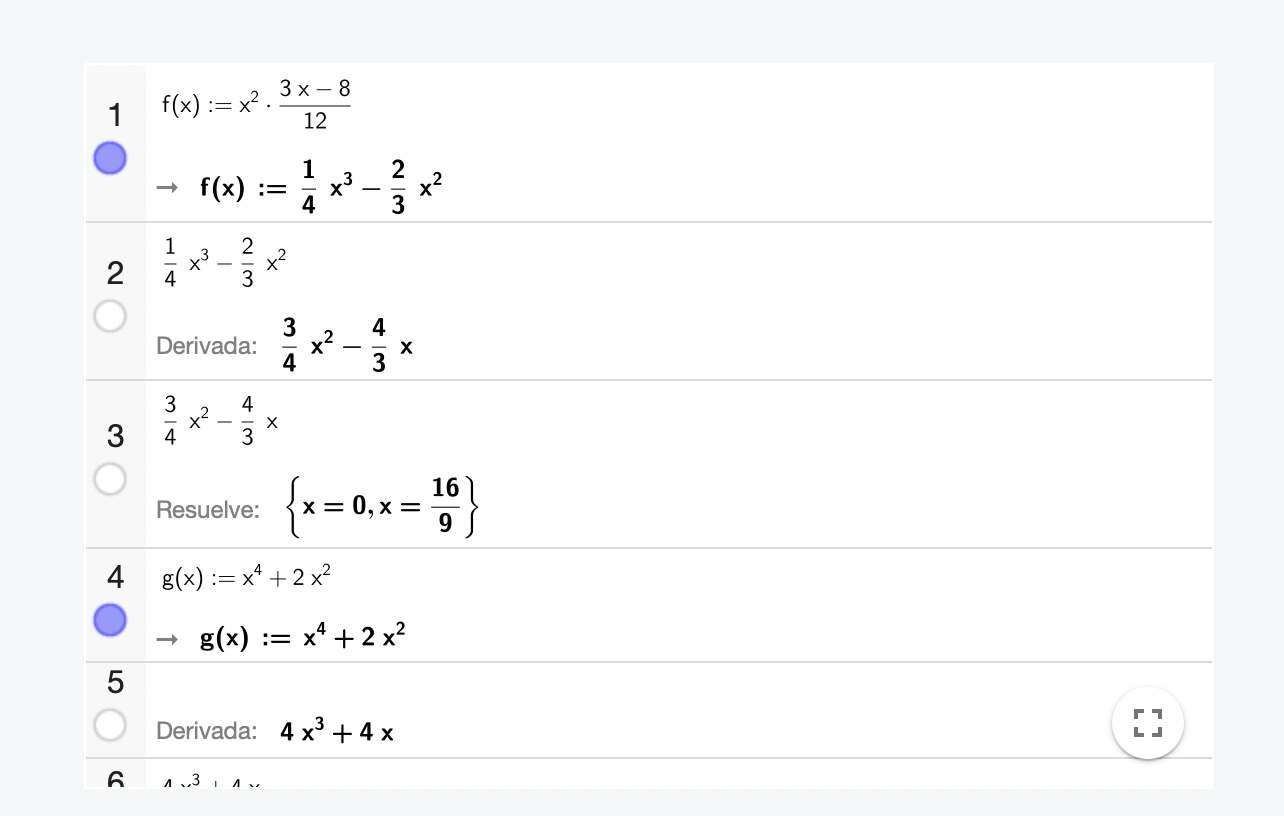
Task: Select row number 1 header
Action: click(115, 115)
